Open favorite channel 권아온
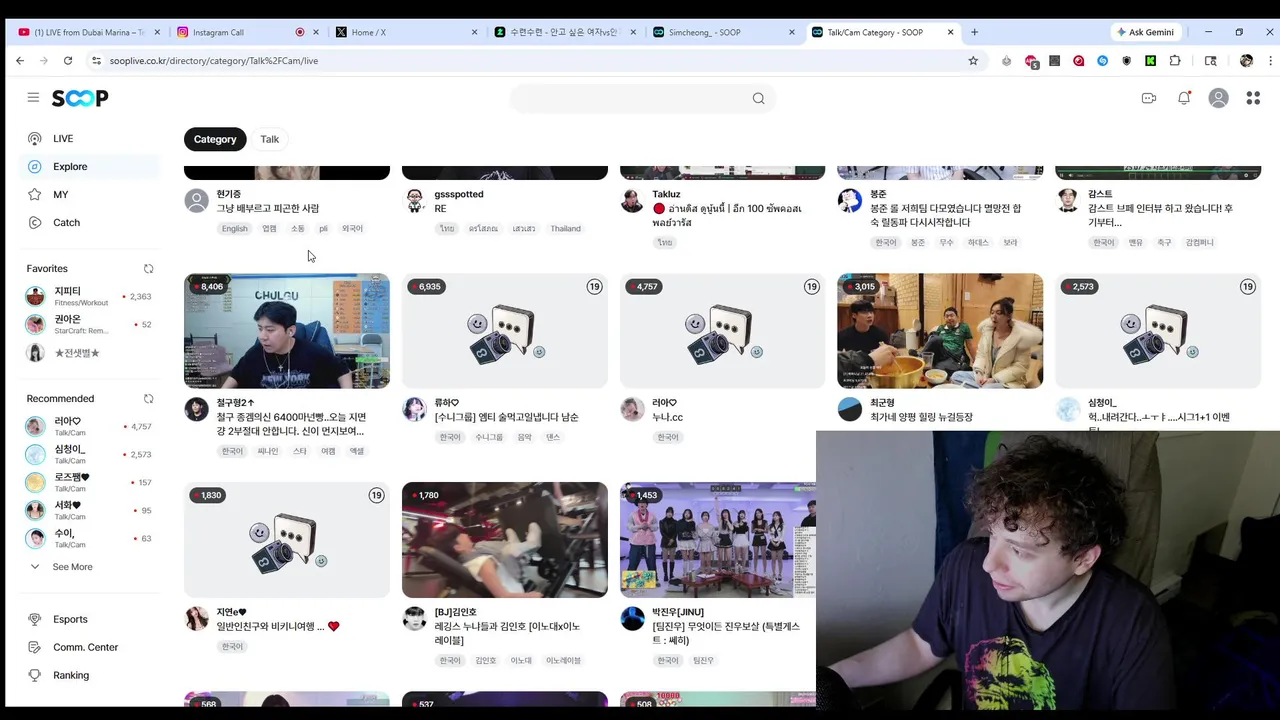The height and width of the screenshot is (720, 1280). tap(90, 325)
